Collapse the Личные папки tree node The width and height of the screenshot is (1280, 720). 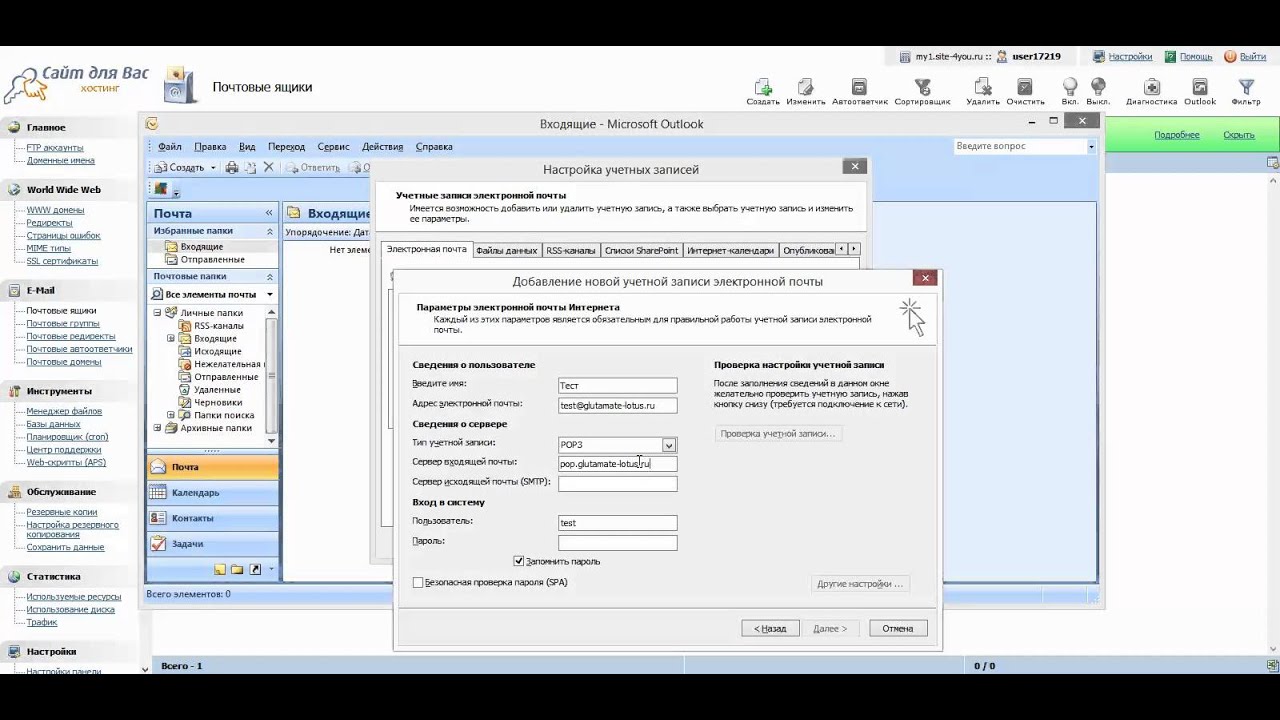pyautogui.click(x=157, y=313)
